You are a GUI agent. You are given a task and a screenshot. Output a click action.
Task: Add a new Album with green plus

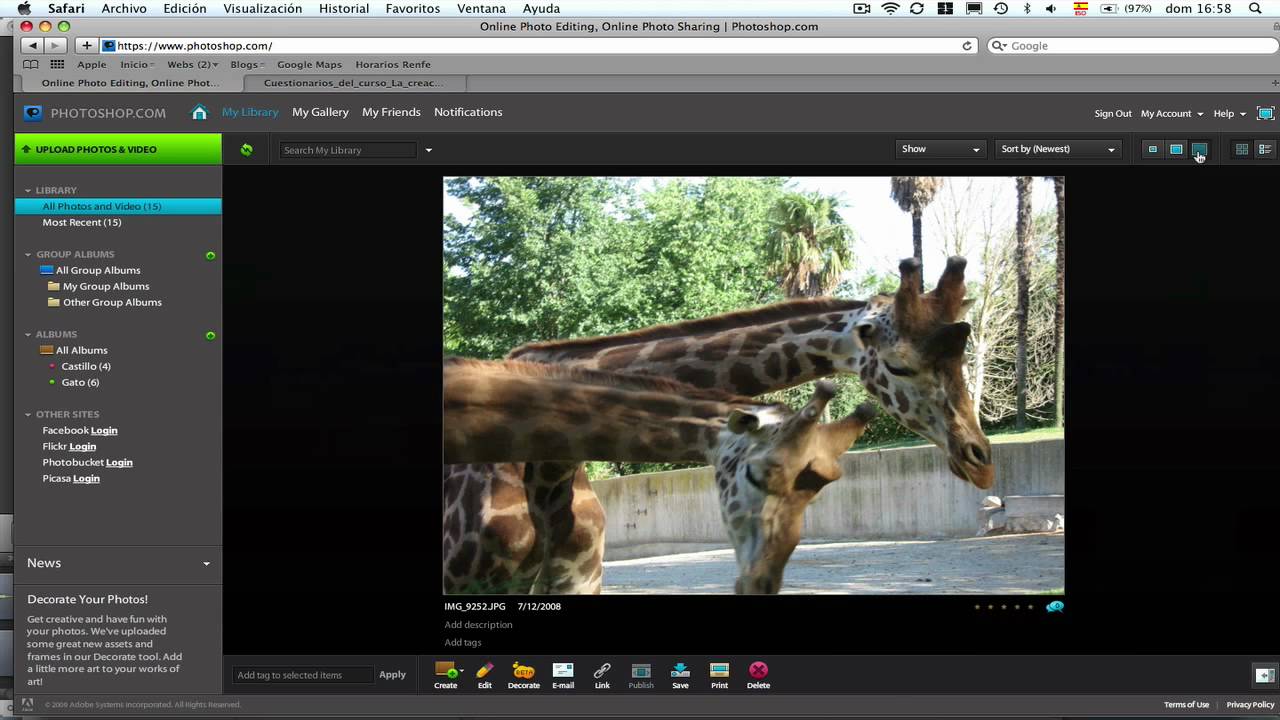click(x=210, y=335)
